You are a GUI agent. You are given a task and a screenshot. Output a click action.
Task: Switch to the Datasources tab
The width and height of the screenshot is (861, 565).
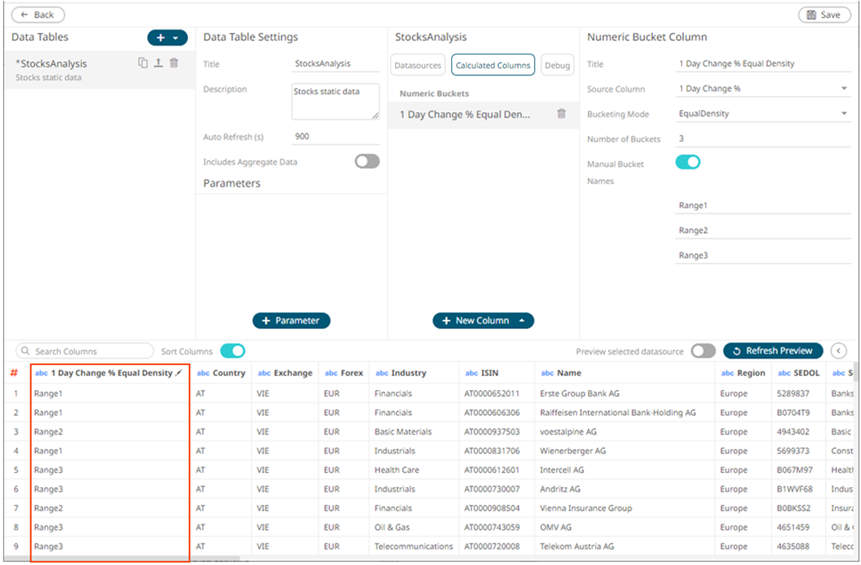tap(418, 65)
